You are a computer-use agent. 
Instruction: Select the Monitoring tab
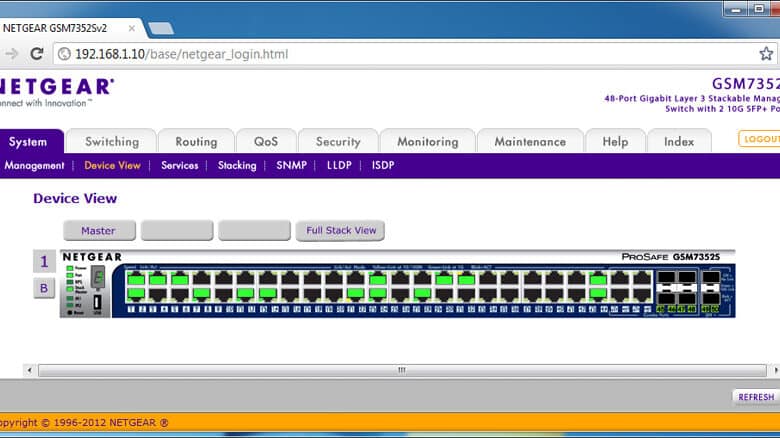click(x=427, y=141)
